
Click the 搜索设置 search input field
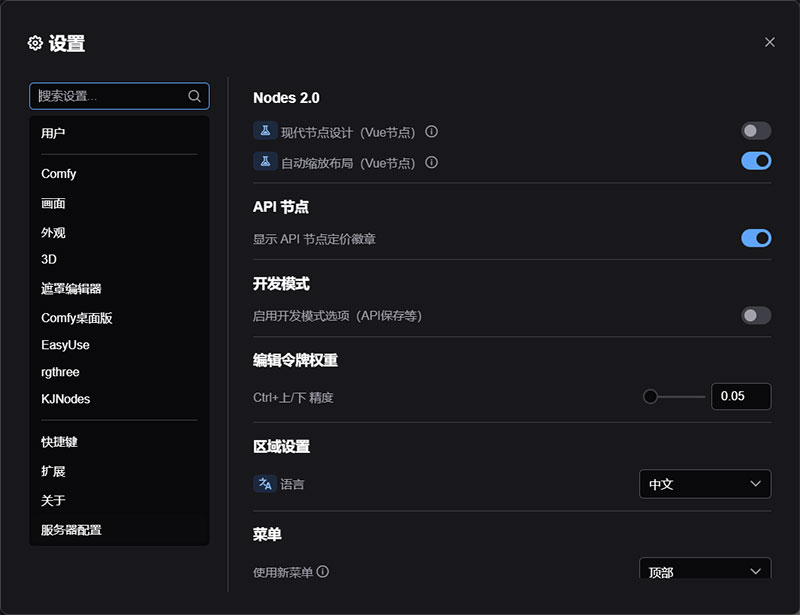click(x=110, y=96)
